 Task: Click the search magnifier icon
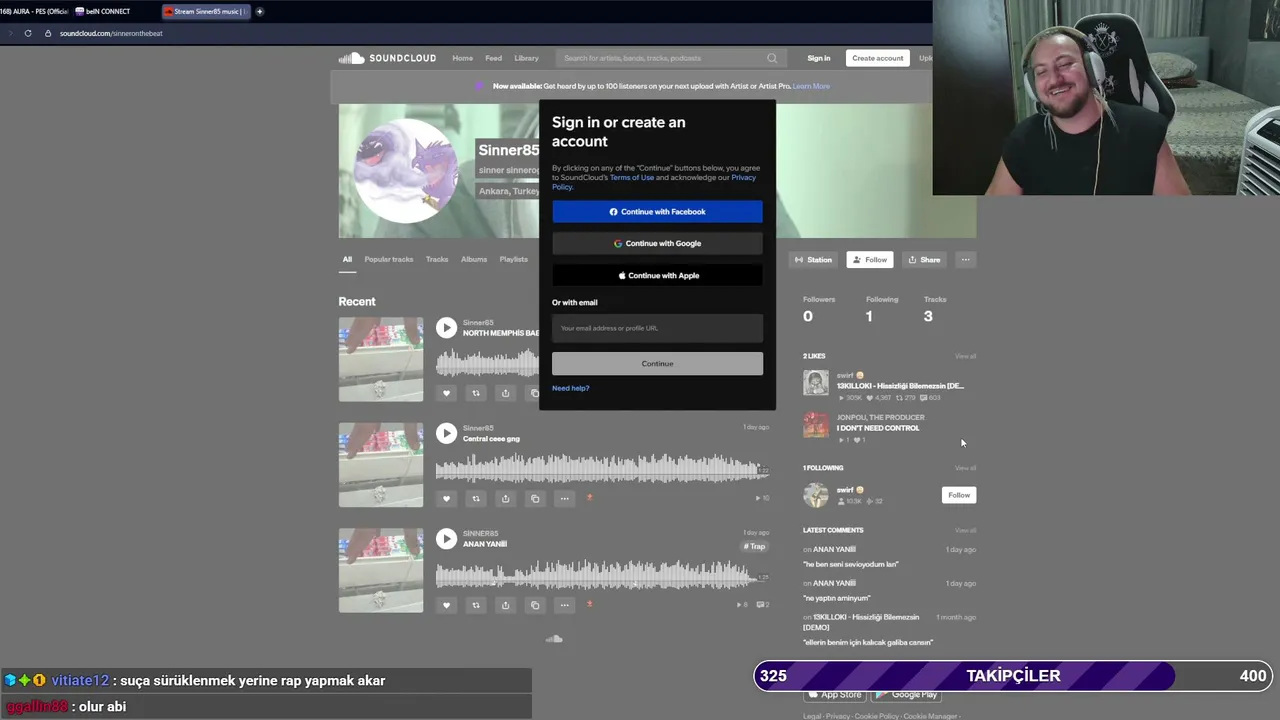point(772,58)
